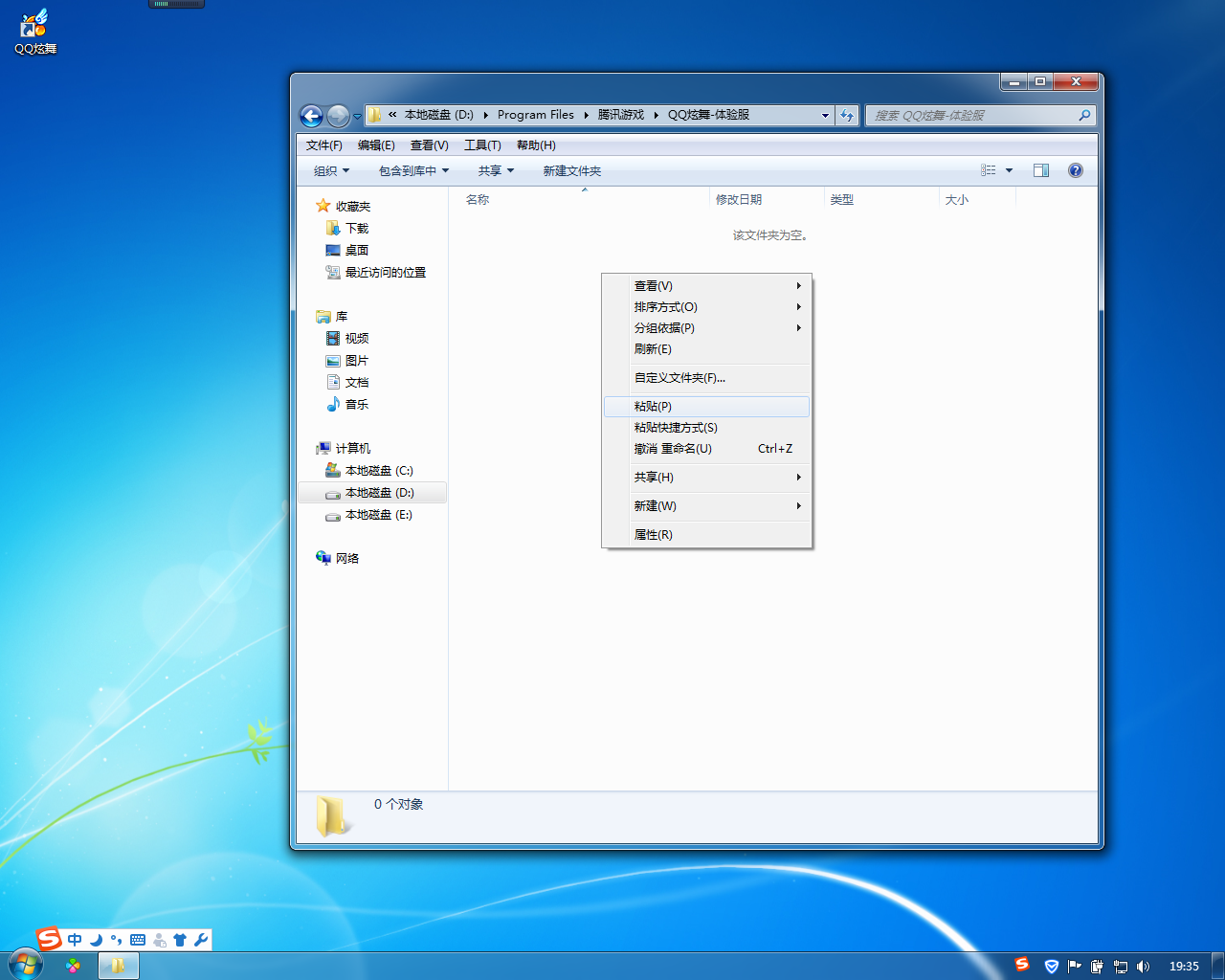Expand 新建(W) submenu in context menu

coord(707,506)
